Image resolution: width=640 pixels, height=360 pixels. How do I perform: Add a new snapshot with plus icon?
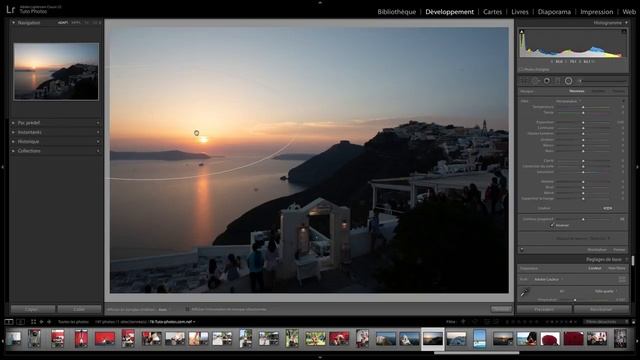click(98, 132)
